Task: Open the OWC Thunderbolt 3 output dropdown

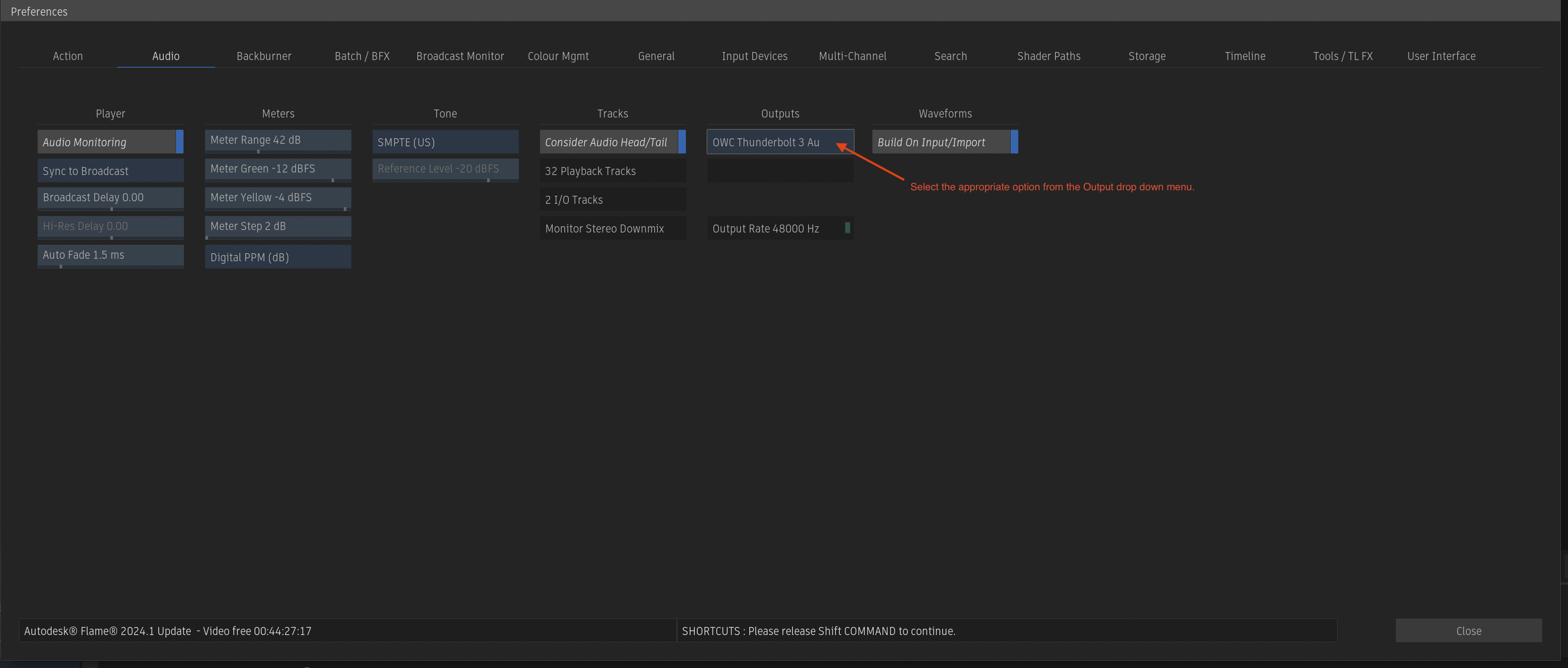Action: coord(780,142)
